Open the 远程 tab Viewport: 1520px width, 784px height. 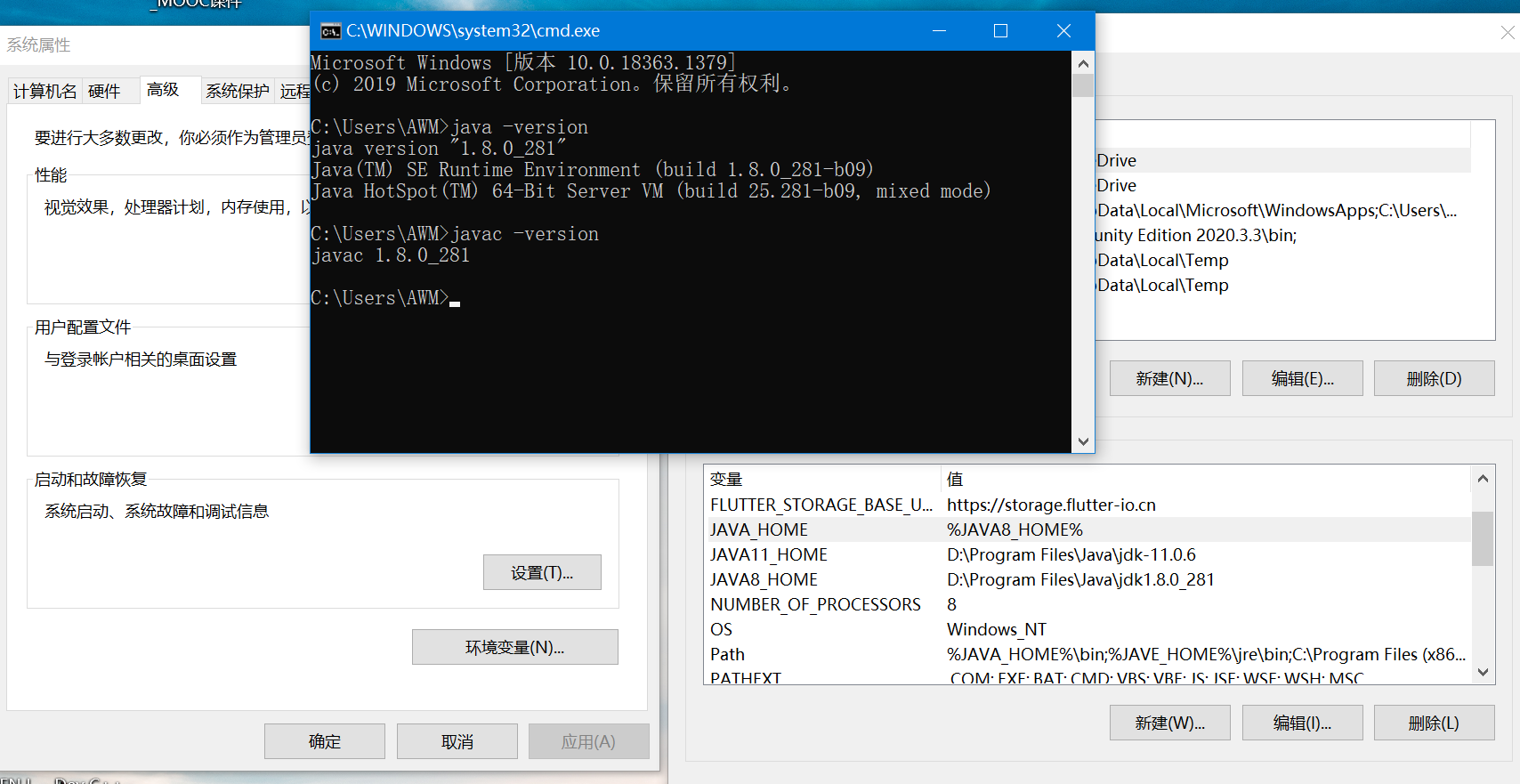(x=294, y=91)
